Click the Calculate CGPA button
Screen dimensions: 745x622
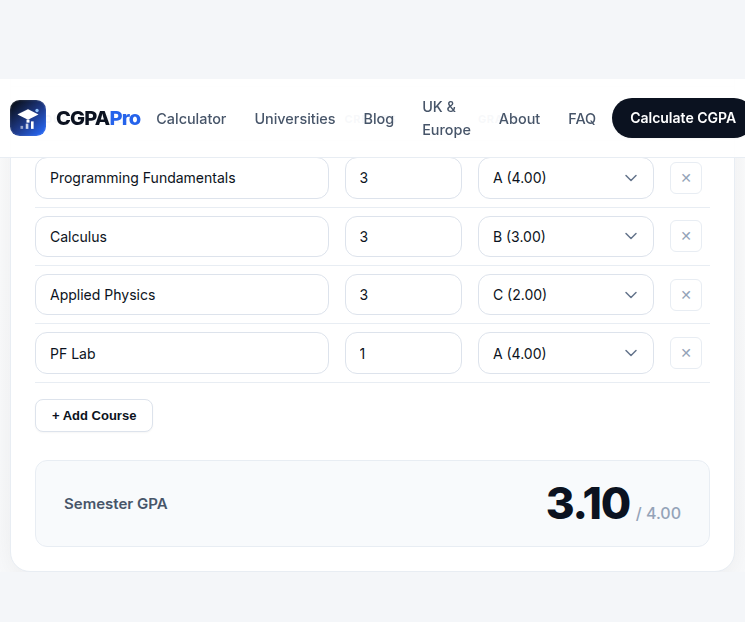(x=679, y=118)
